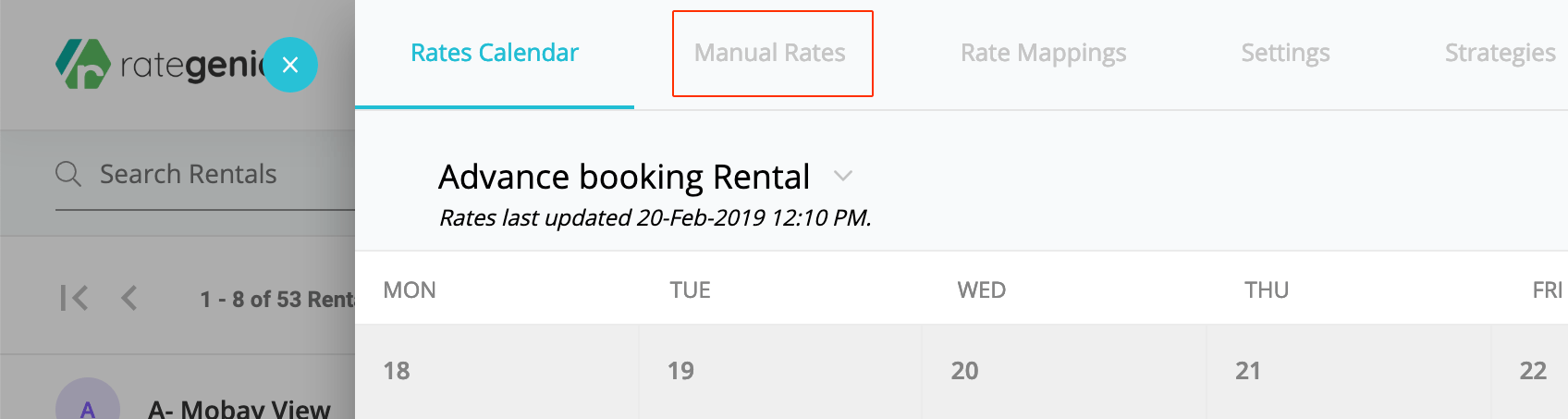Go to the Settings tab
This screenshot has width=1568, height=419.
pos(1285,53)
